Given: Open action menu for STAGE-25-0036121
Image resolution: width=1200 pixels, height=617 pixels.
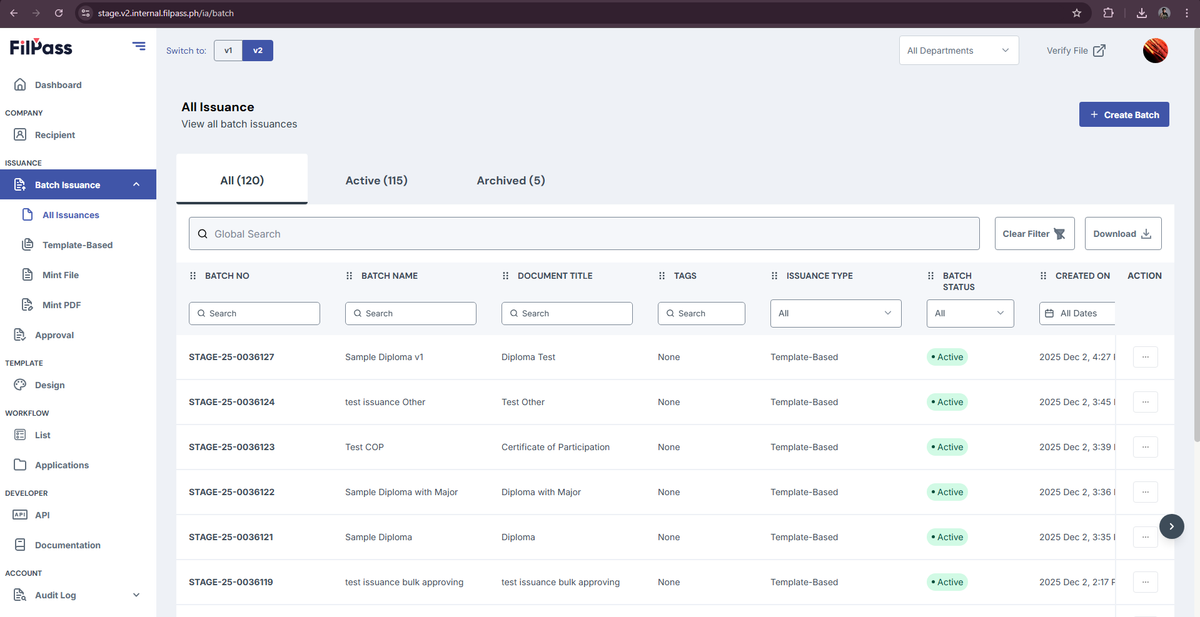Looking at the screenshot, I should point(1145,537).
